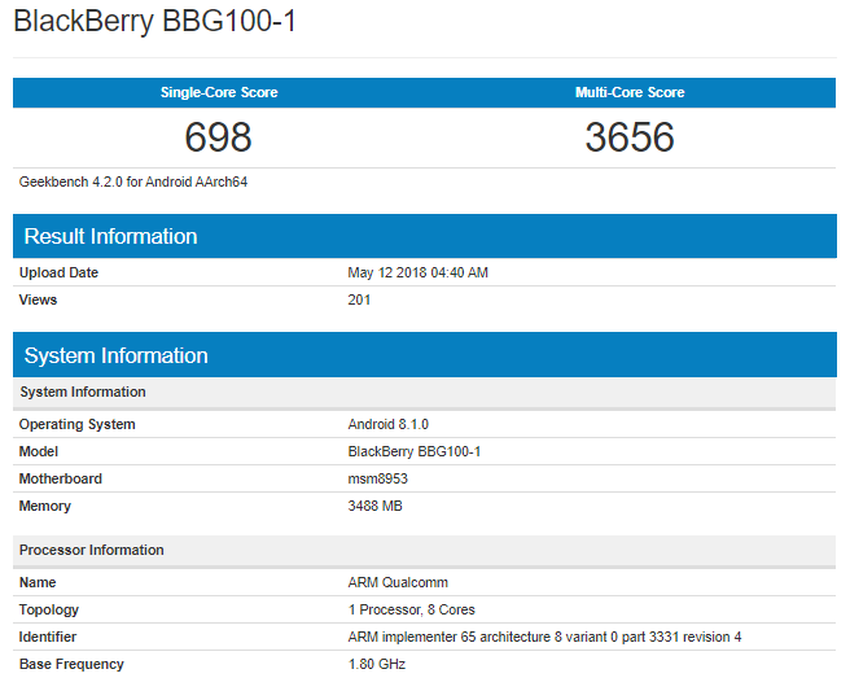850x691 pixels.
Task: Click the System Information subheader bar
Action: (x=82, y=392)
